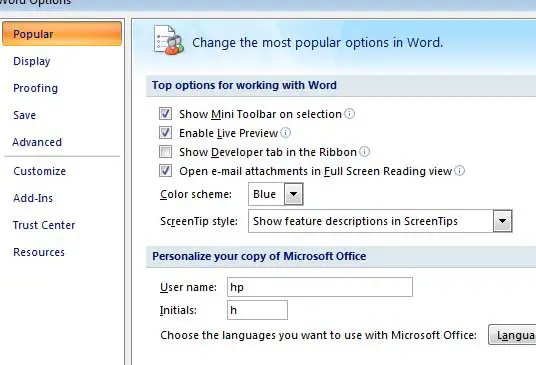Viewport: 536px width, 365px height.
Task: Click info icon after Developer tab option
Action: (x=365, y=151)
